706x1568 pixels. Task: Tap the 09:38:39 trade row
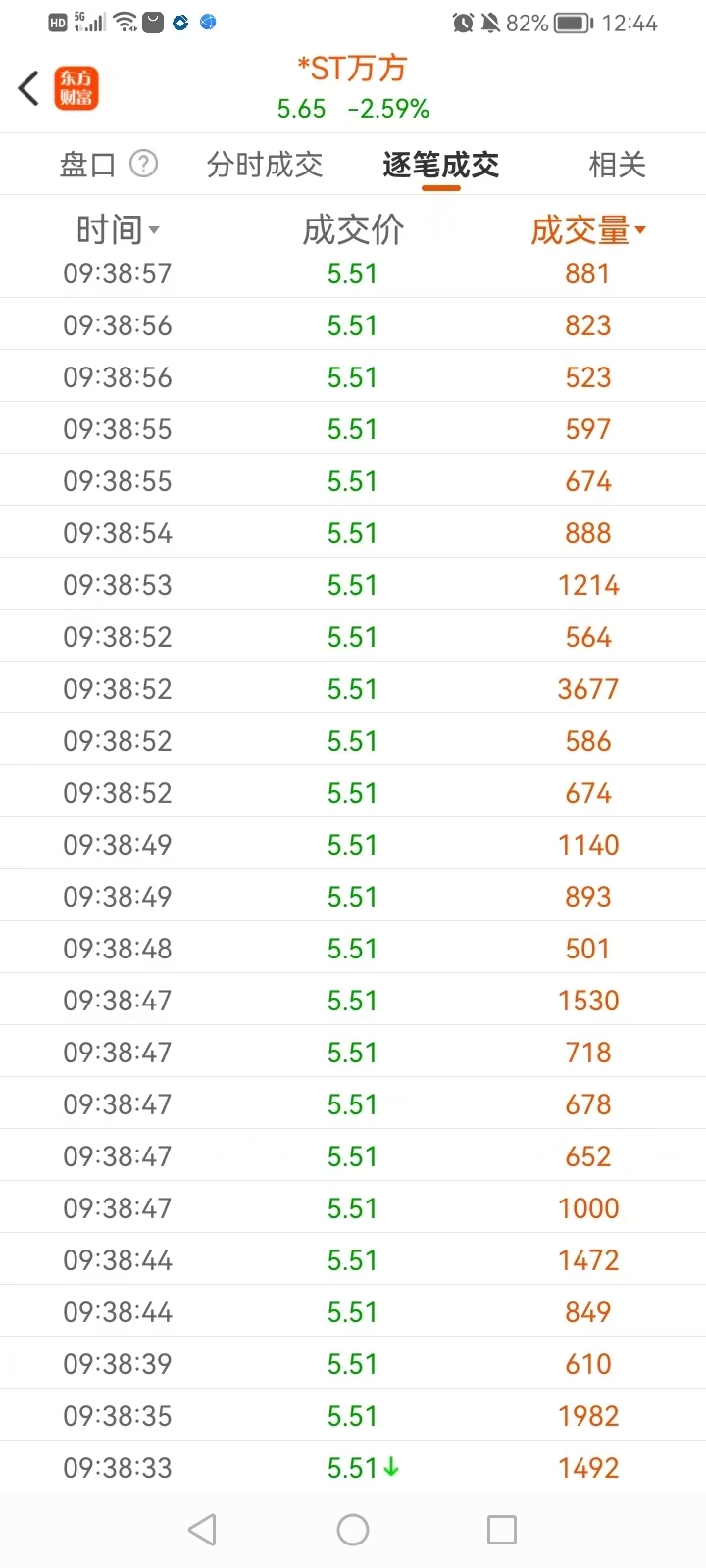pyautogui.click(x=353, y=1363)
